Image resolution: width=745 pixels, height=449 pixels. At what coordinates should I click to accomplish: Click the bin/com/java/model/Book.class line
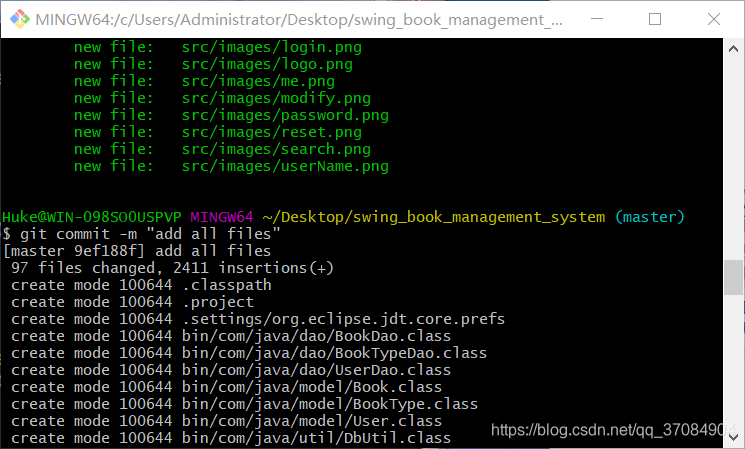point(227,387)
